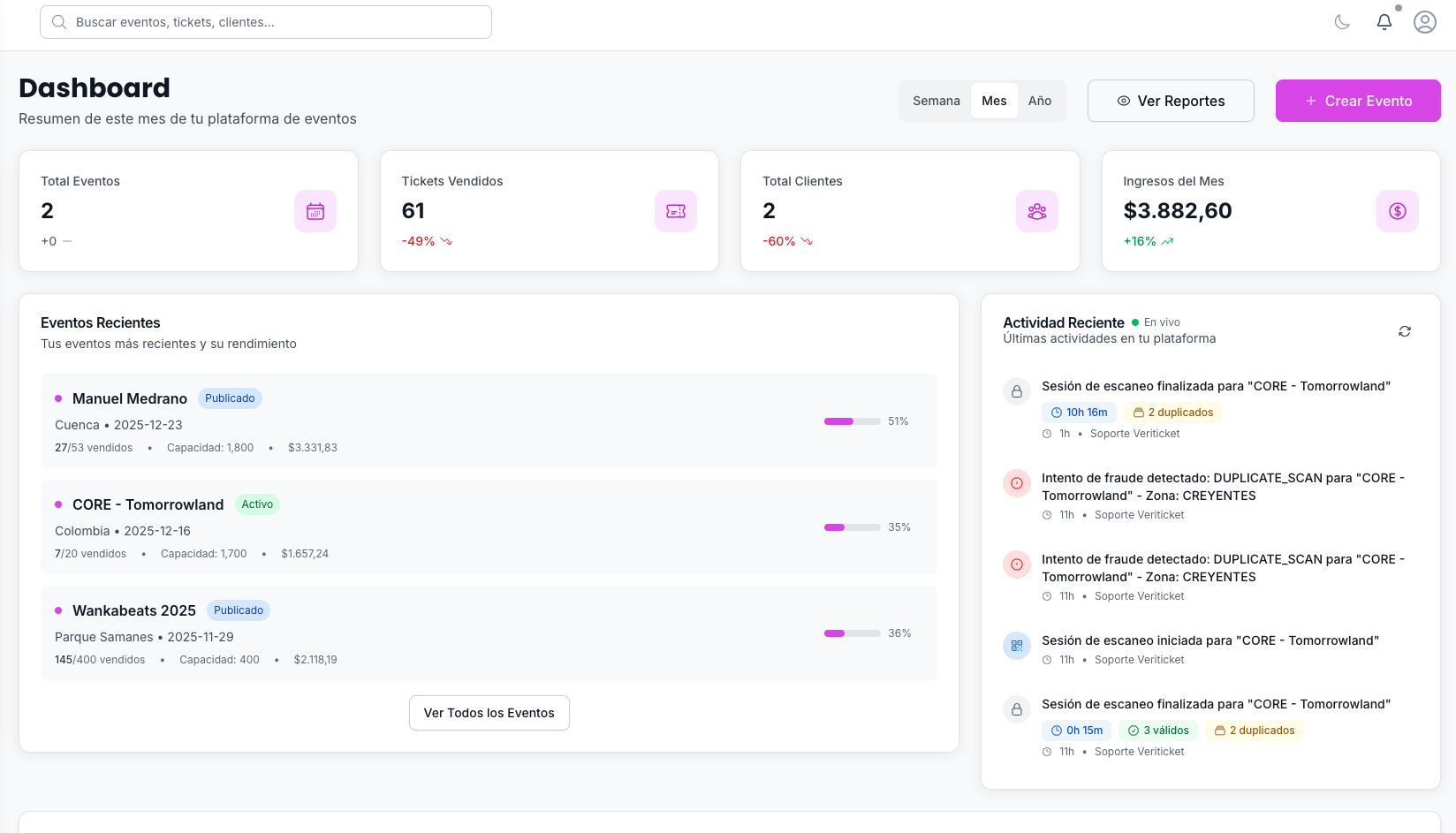Viewport: 1456px width, 833px height.
Task: Click the QR icon for the started scan session
Action: (1017, 646)
